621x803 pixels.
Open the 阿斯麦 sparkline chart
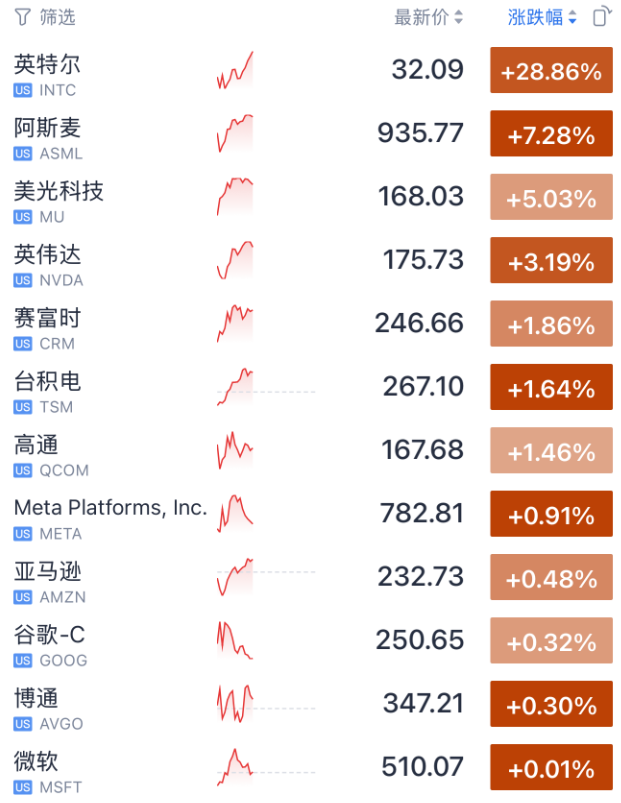pyautogui.click(x=235, y=134)
